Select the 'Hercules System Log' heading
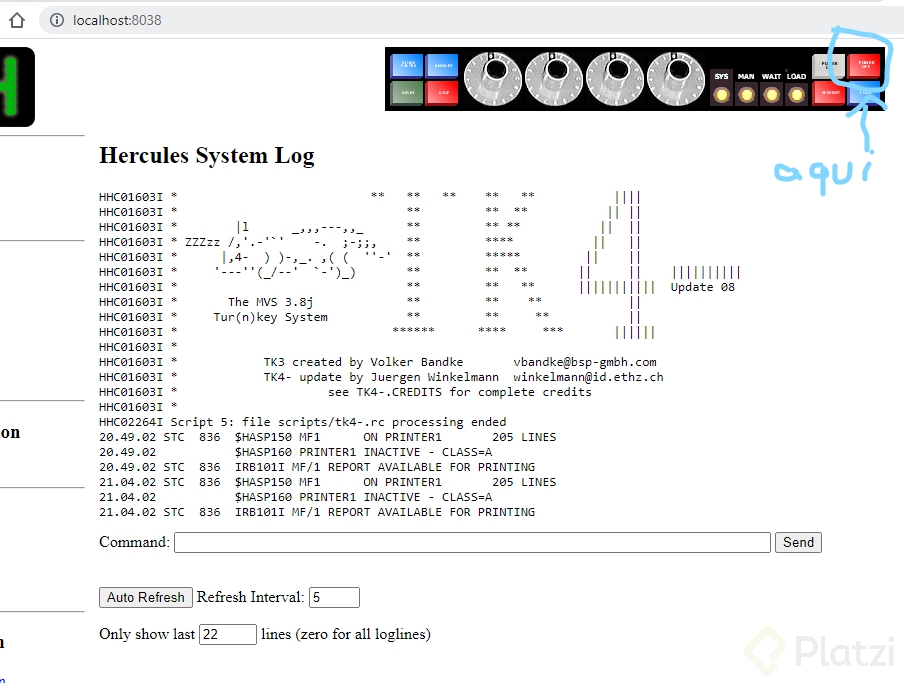This screenshot has height=683, width=904. pos(207,156)
